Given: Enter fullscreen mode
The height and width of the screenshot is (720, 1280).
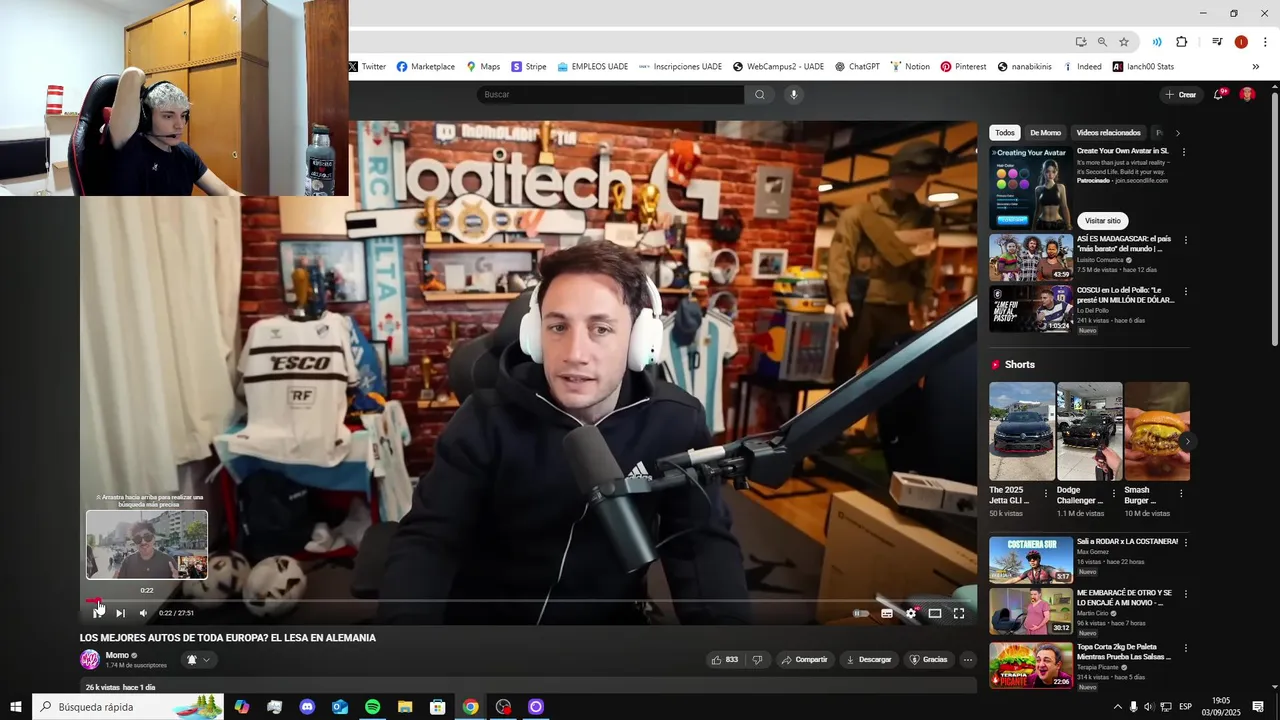Looking at the screenshot, I should pyautogui.click(x=959, y=613).
